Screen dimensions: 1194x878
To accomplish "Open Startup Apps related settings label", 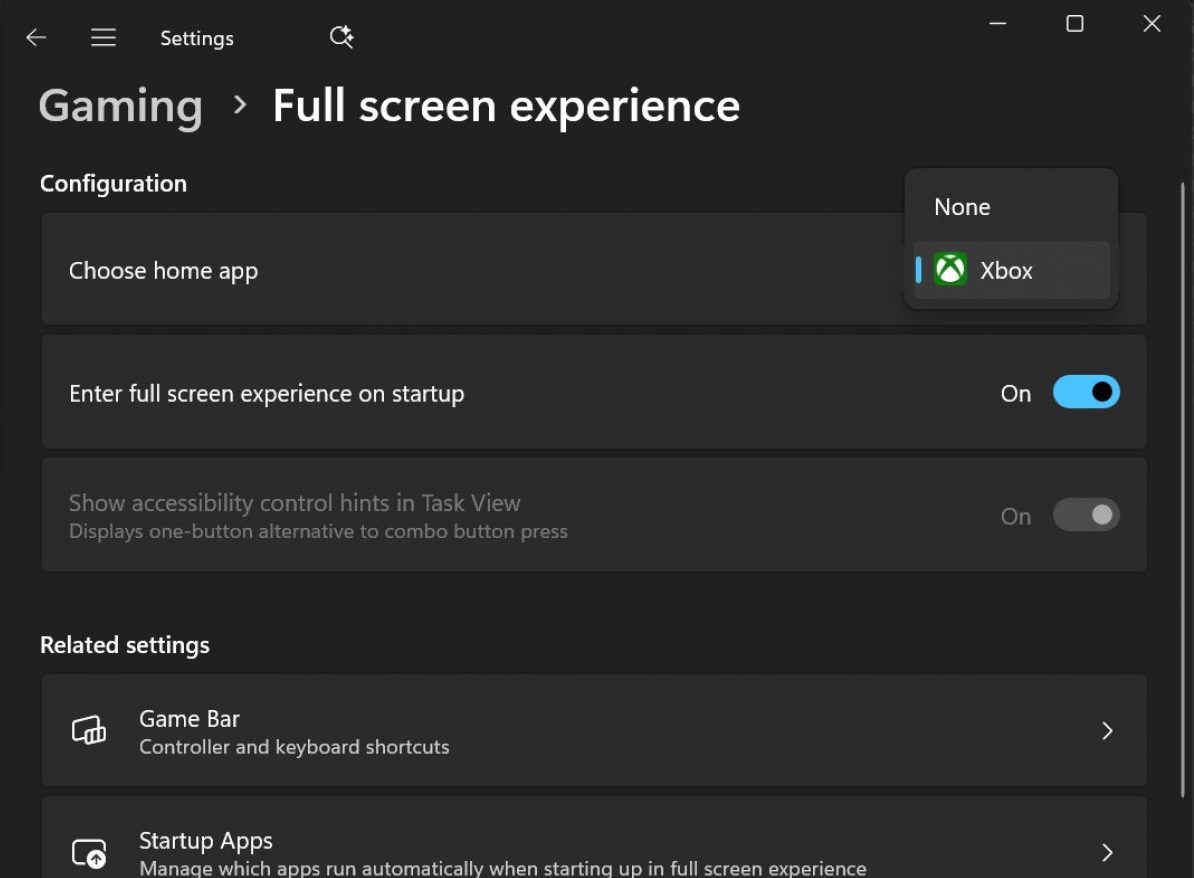I will tap(206, 841).
